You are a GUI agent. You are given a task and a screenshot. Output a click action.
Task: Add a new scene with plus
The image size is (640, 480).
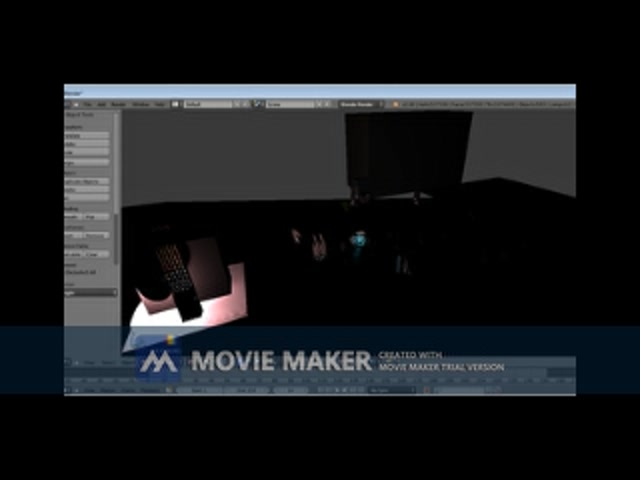click(320, 104)
